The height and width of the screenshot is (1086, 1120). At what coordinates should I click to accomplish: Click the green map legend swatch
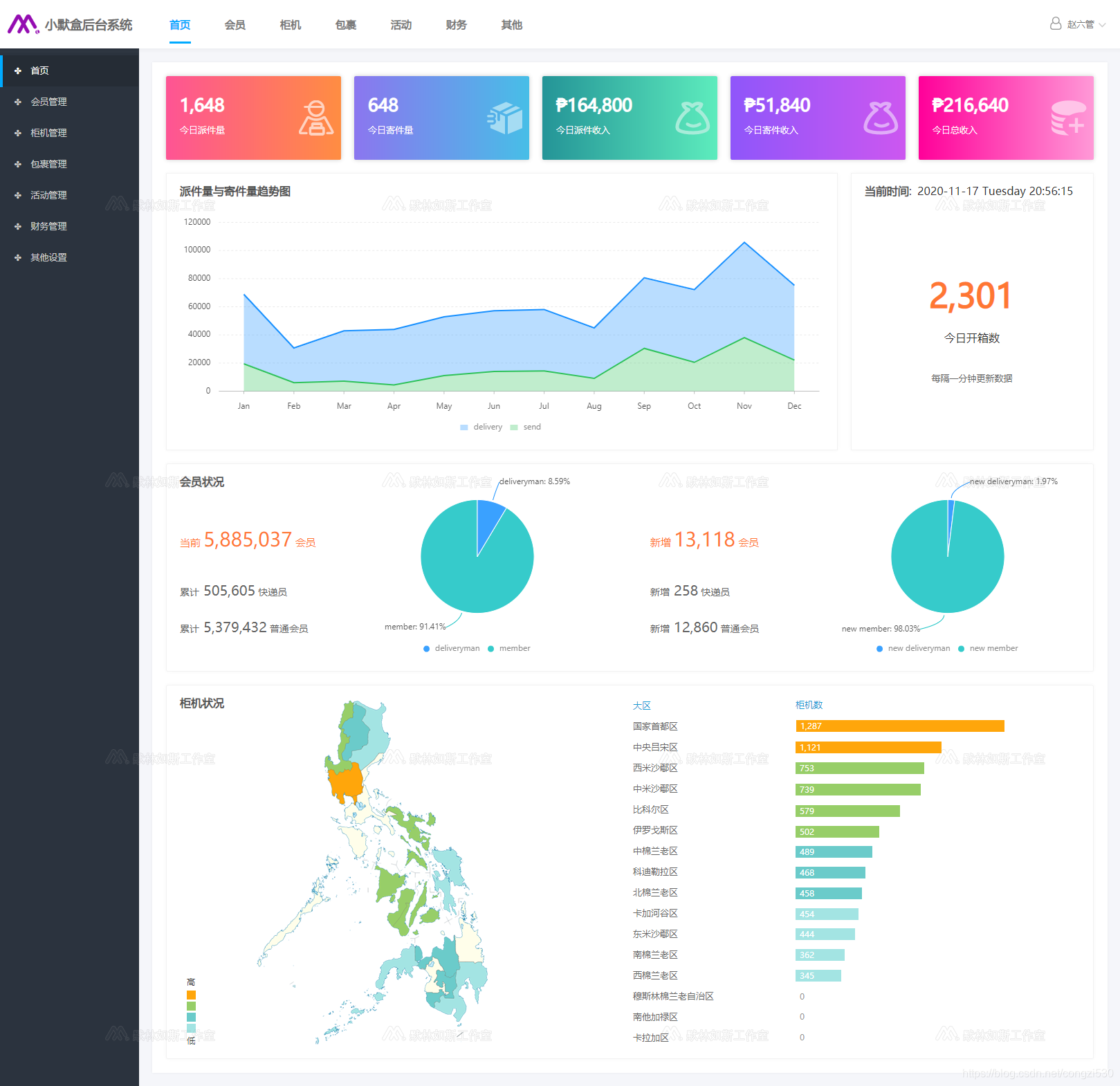[x=191, y=1006]
